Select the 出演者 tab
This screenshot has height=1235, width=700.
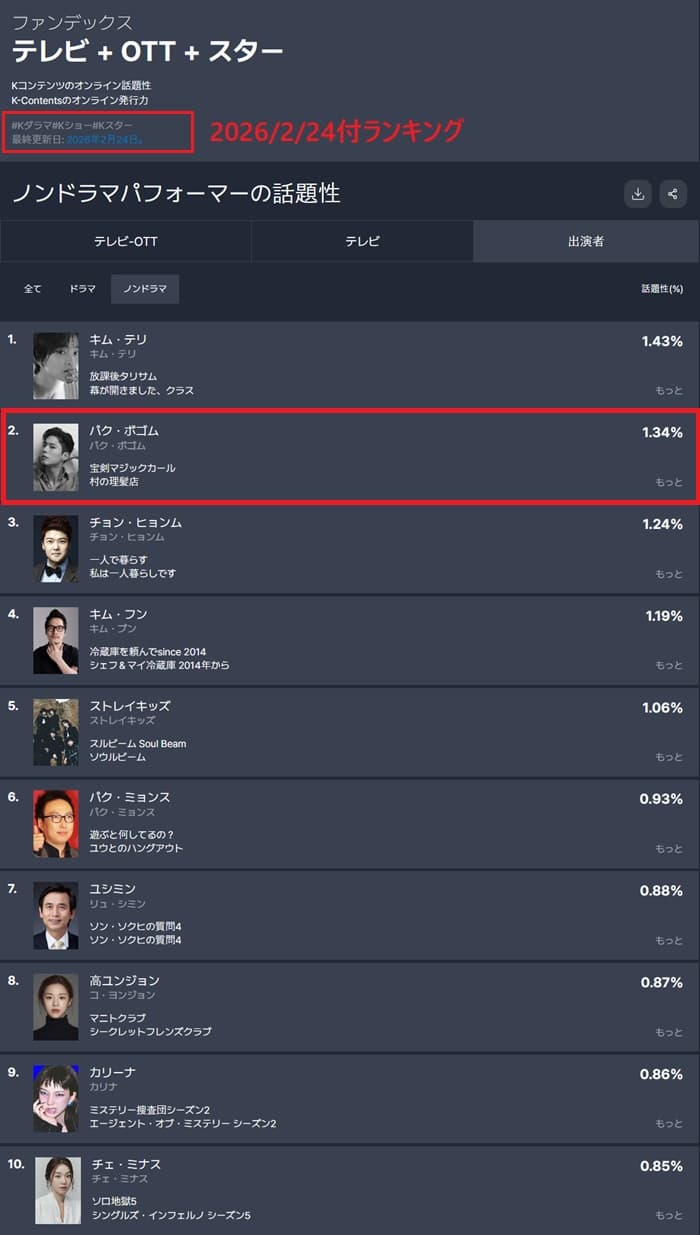pos(585,242)
